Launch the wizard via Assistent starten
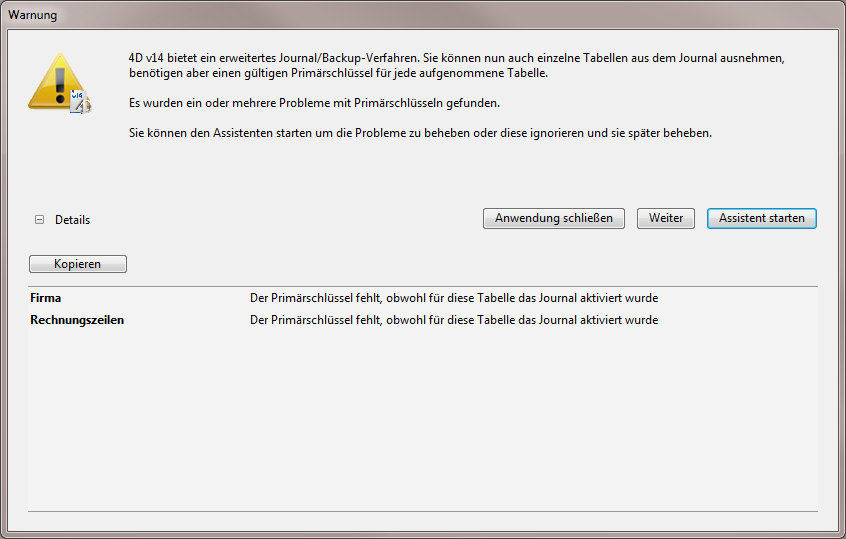The width and height of the screenshot is (846, 539). (x=761, y=218)
